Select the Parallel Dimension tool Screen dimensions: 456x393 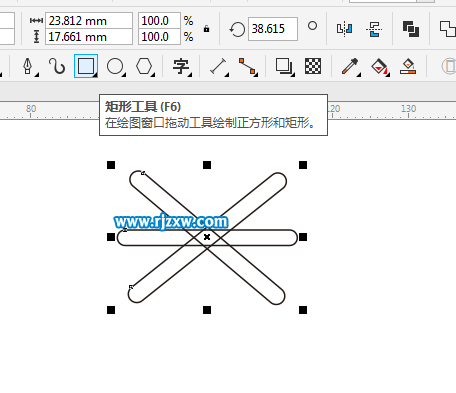point(218,66)
